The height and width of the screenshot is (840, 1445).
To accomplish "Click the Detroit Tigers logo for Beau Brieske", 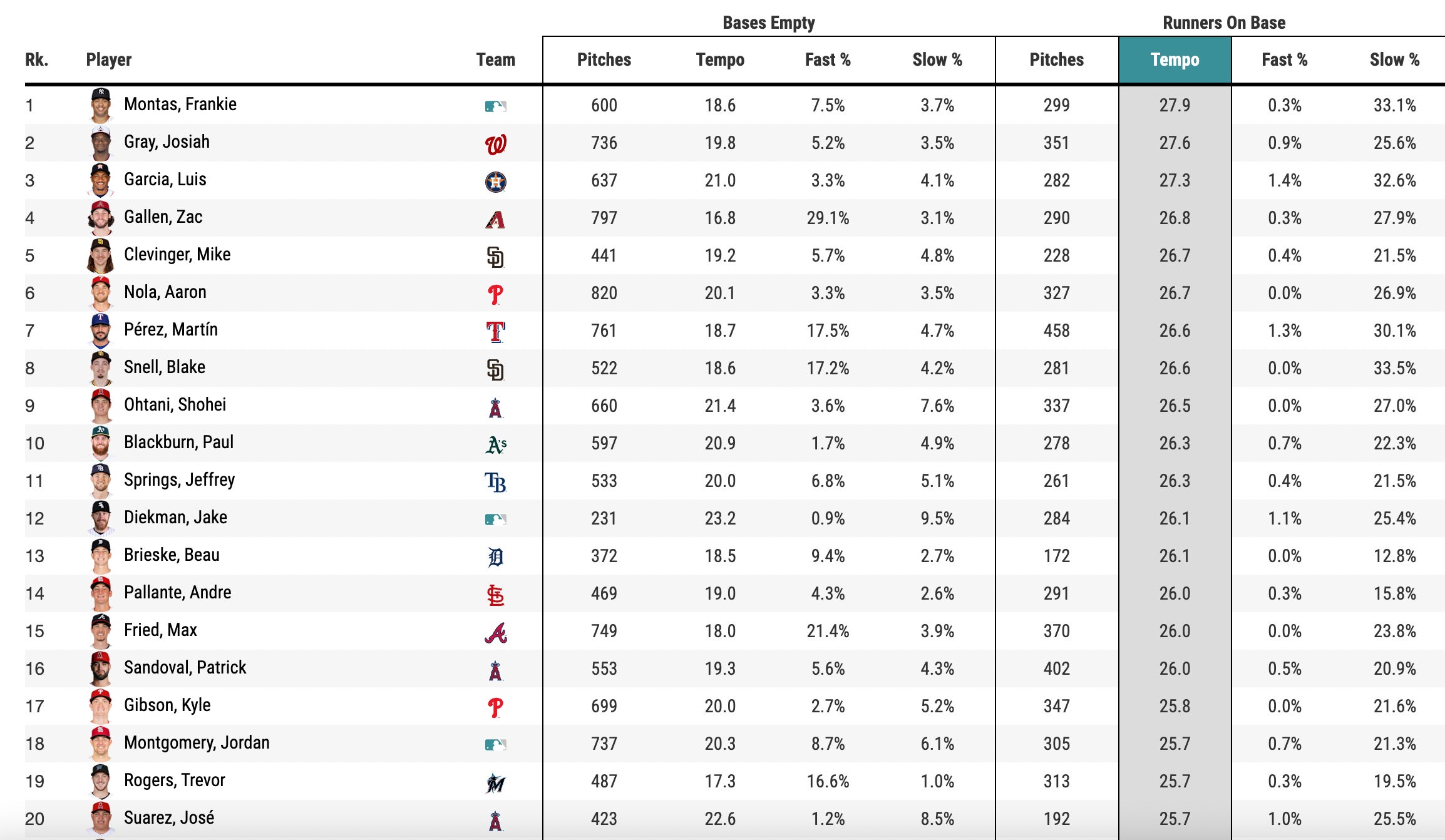I will pyautogui.click(x=495, y=556).
